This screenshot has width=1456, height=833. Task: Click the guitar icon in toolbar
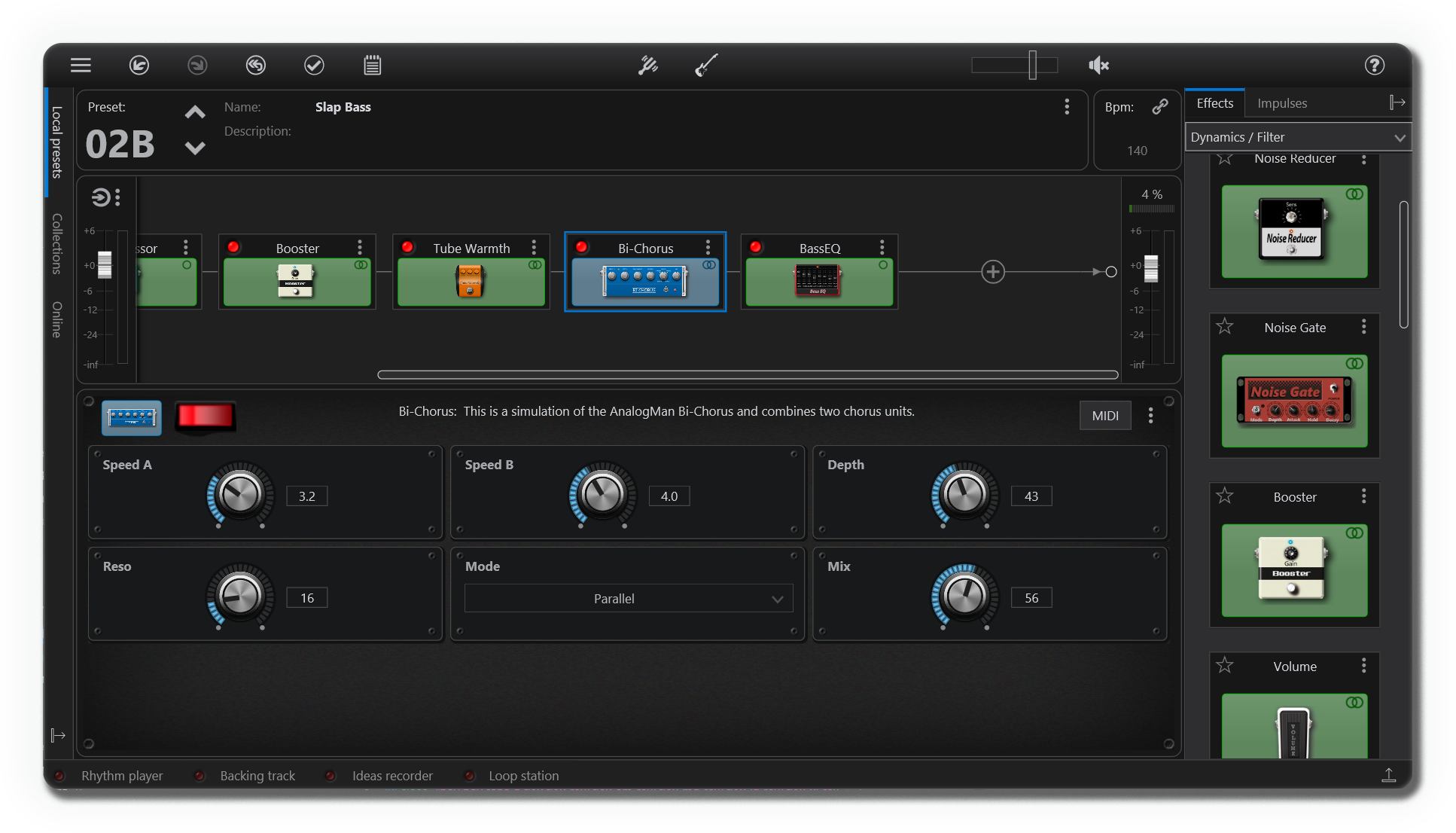click(x=706, y=66)
